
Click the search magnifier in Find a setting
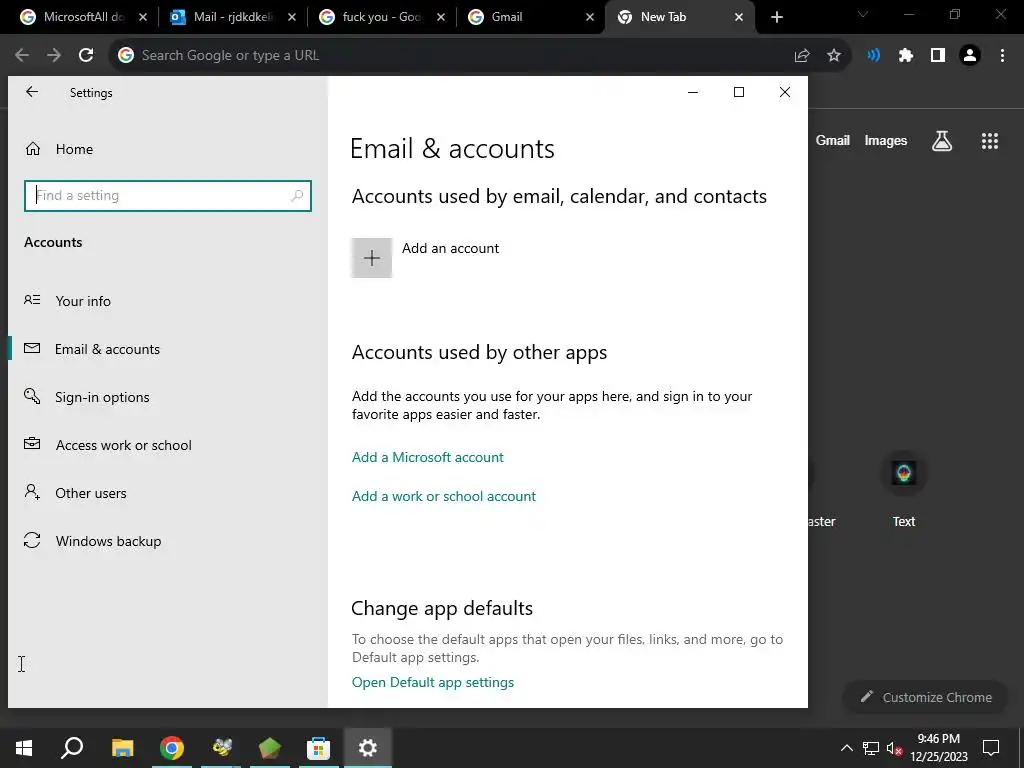tap(297, 195)
